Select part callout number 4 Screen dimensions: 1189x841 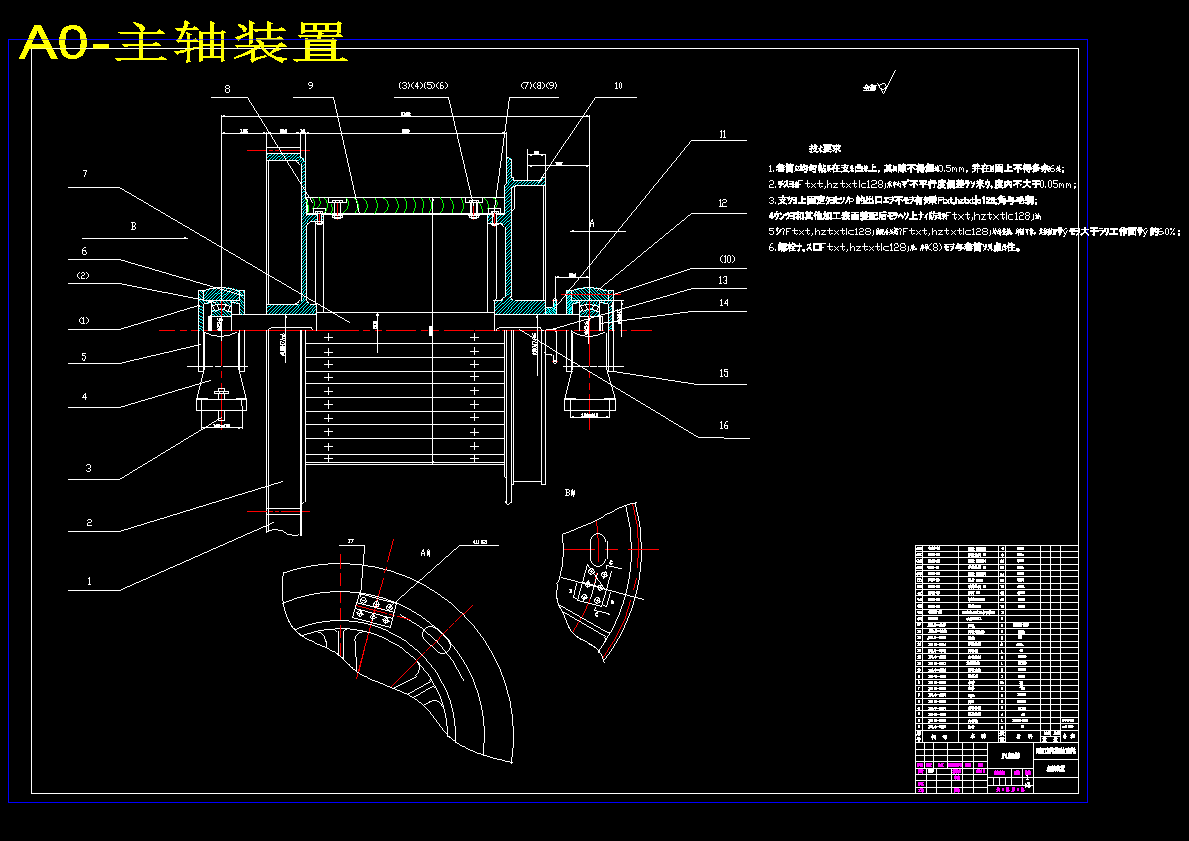[84, 397]
